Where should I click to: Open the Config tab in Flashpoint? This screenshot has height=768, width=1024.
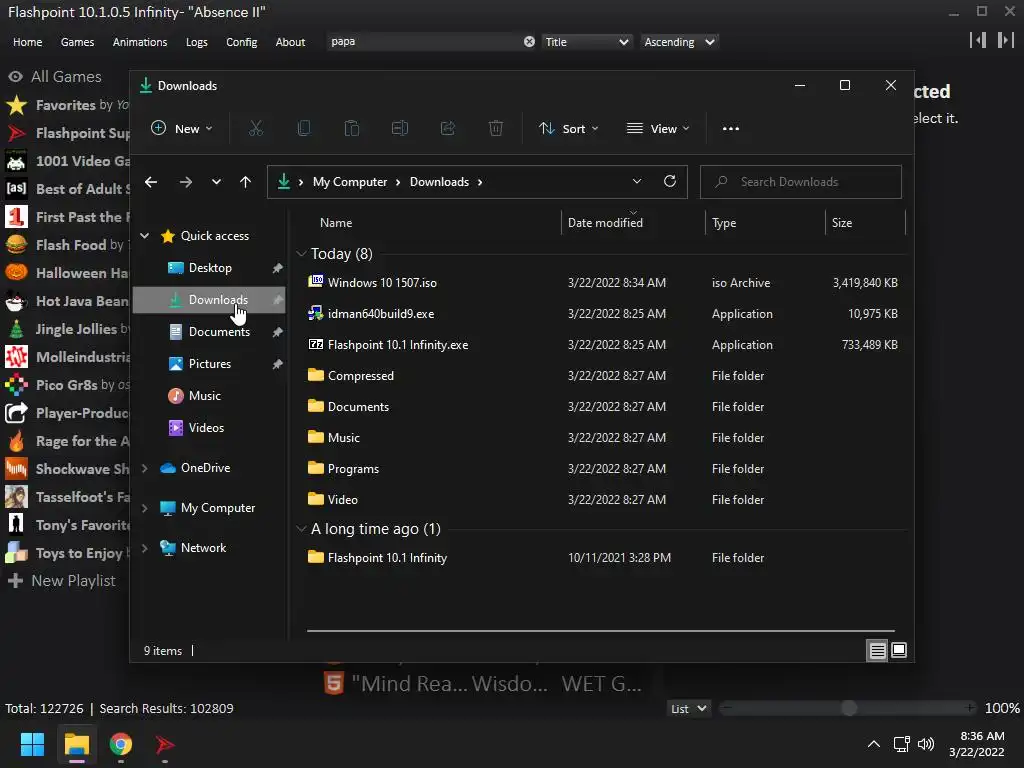tap(242, 42)
